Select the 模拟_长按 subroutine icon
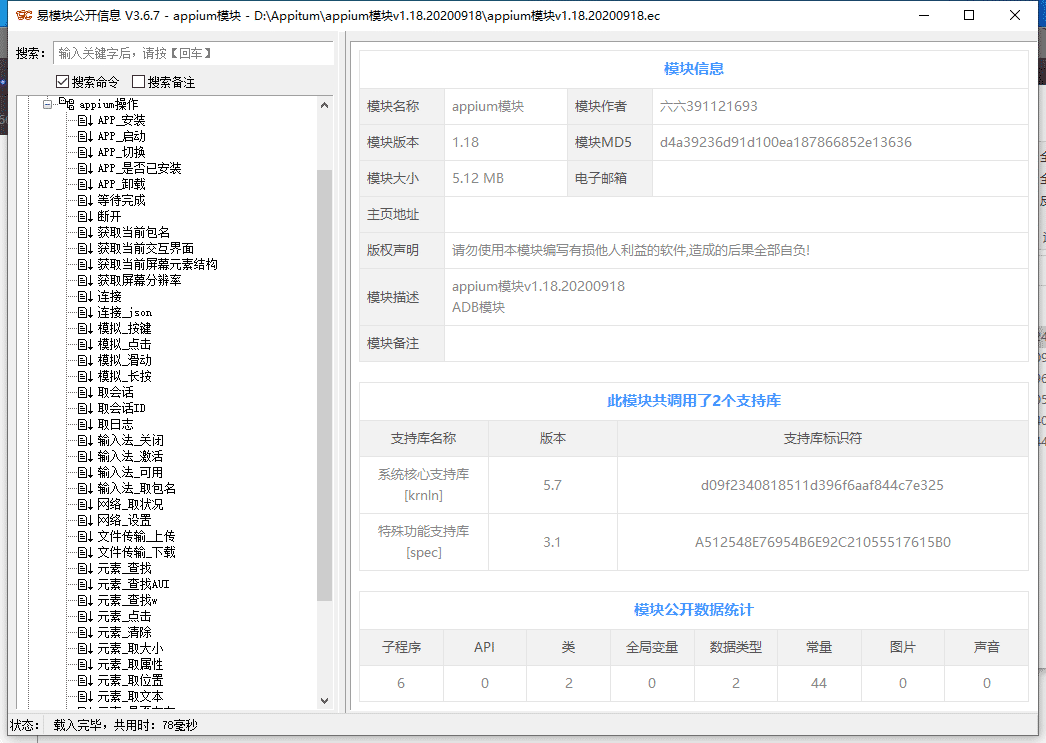This screenshot has width=1046, height=743. (x=85, y=376)
